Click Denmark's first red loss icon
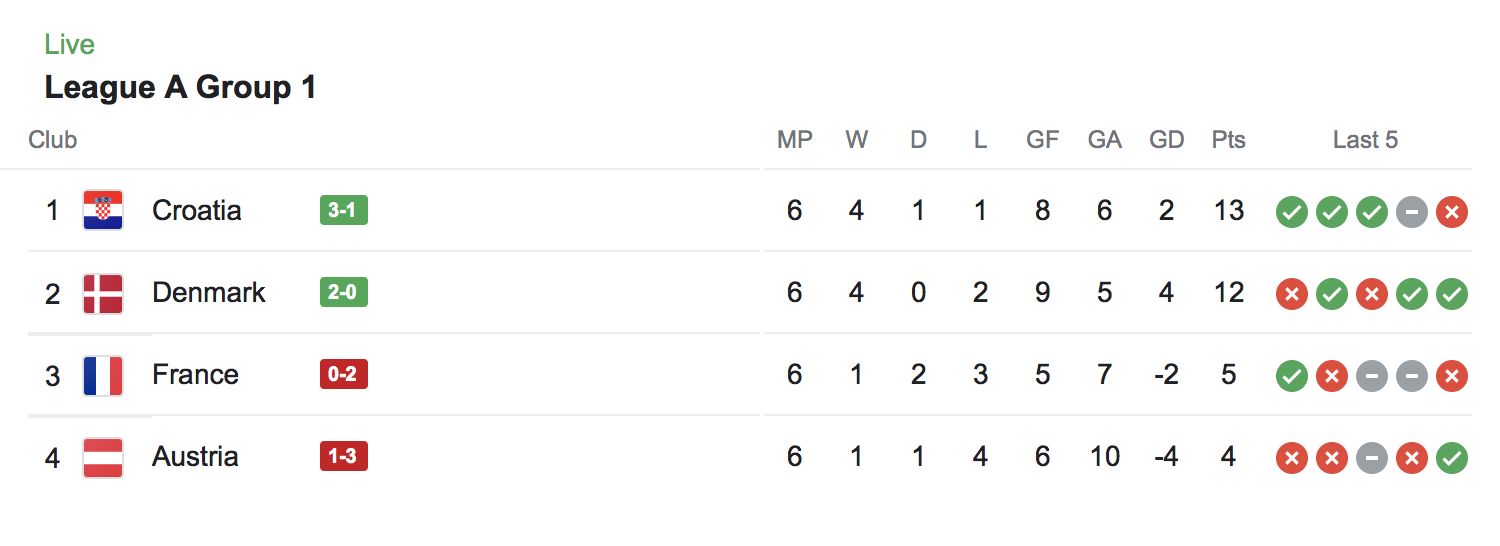The image size is (1500, 546). point(1291,294)
